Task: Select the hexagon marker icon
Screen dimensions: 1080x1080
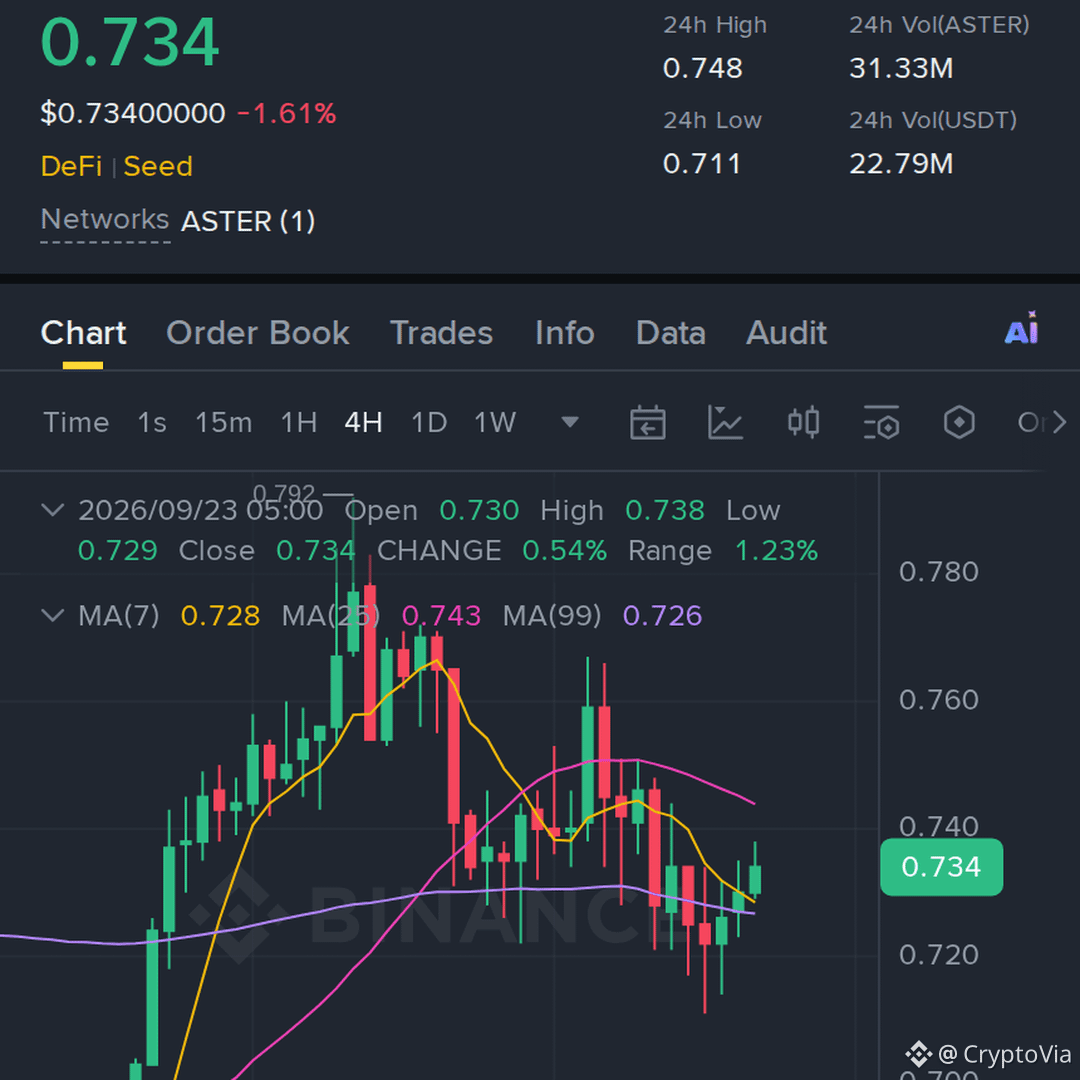Action: coord(959,422)
